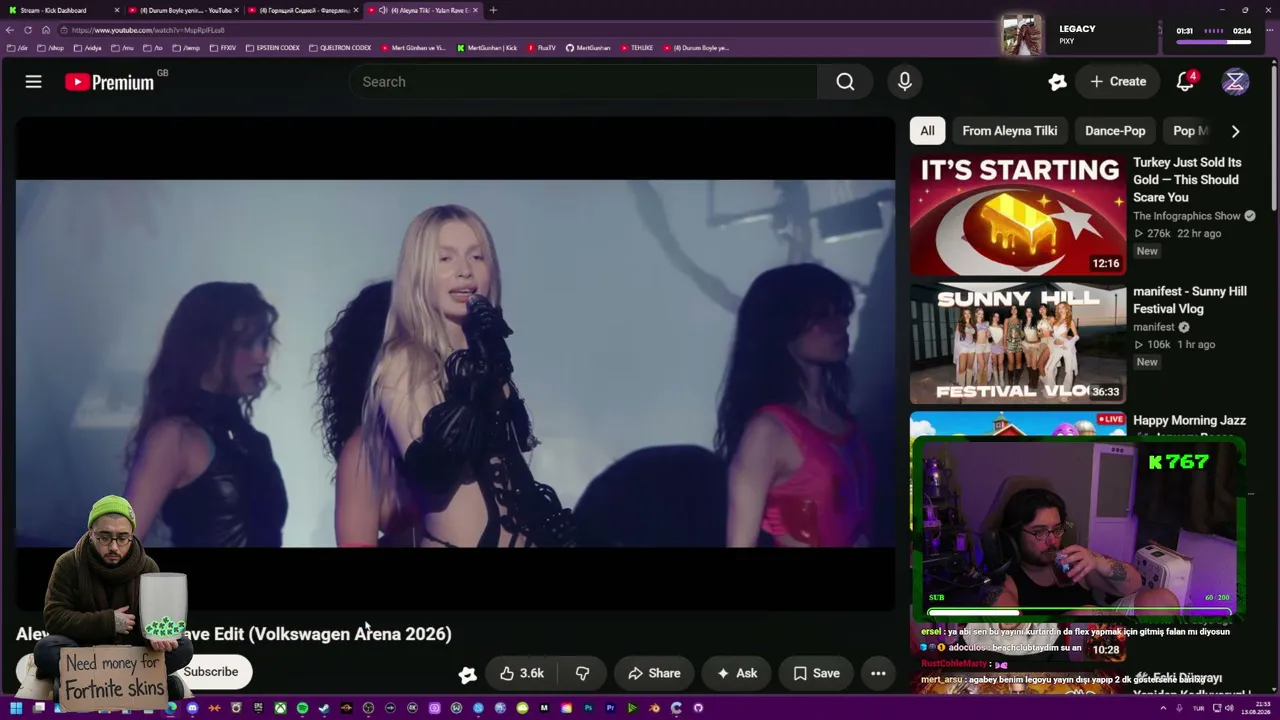1280x720 pixels.
Task: Open the account avatar menu
Action: click(x=1235, y=82)
